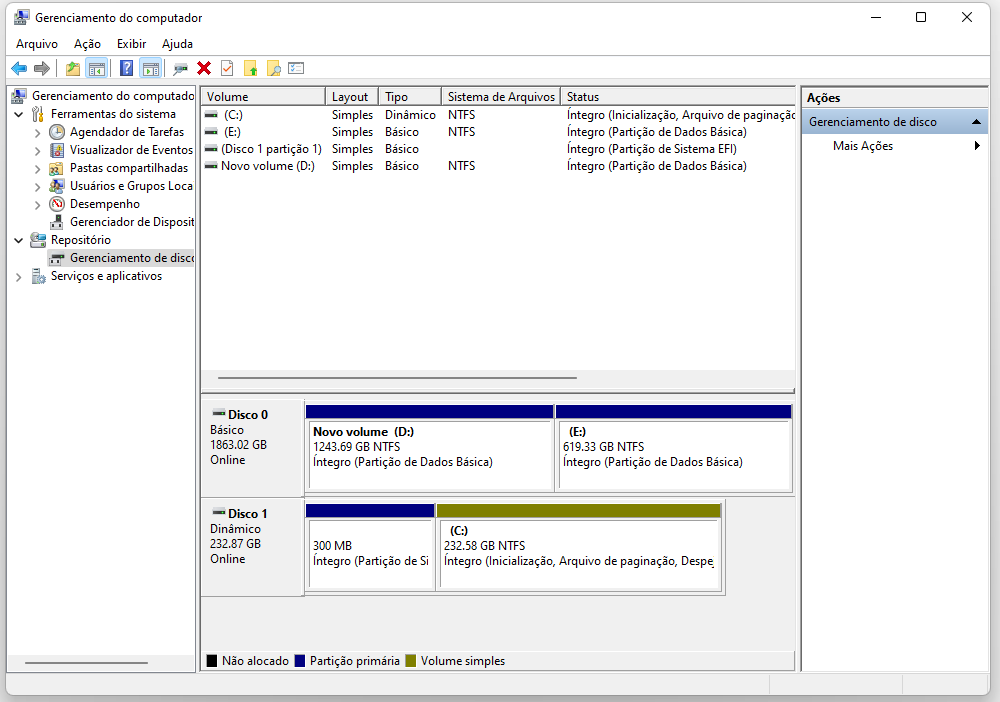The width and height of the screenshot is (1000, 702).
Task: Click the red X delete volume icon
Action: (x=203, y=68)
